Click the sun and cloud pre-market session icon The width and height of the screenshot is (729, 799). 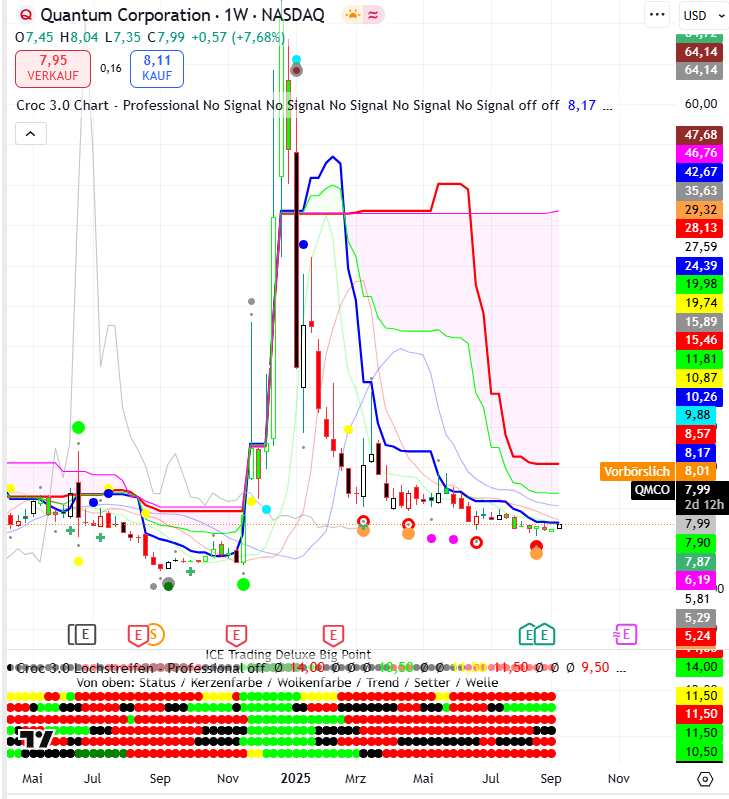(353, 15)
